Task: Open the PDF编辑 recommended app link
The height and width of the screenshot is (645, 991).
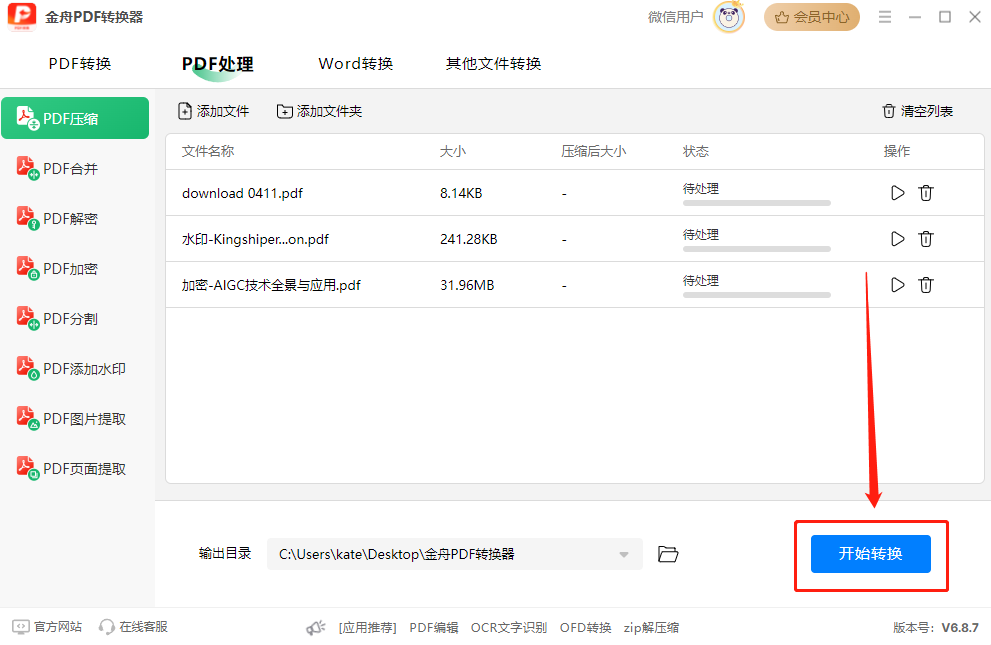Action: pyautogui.click(x=434, y=627)
